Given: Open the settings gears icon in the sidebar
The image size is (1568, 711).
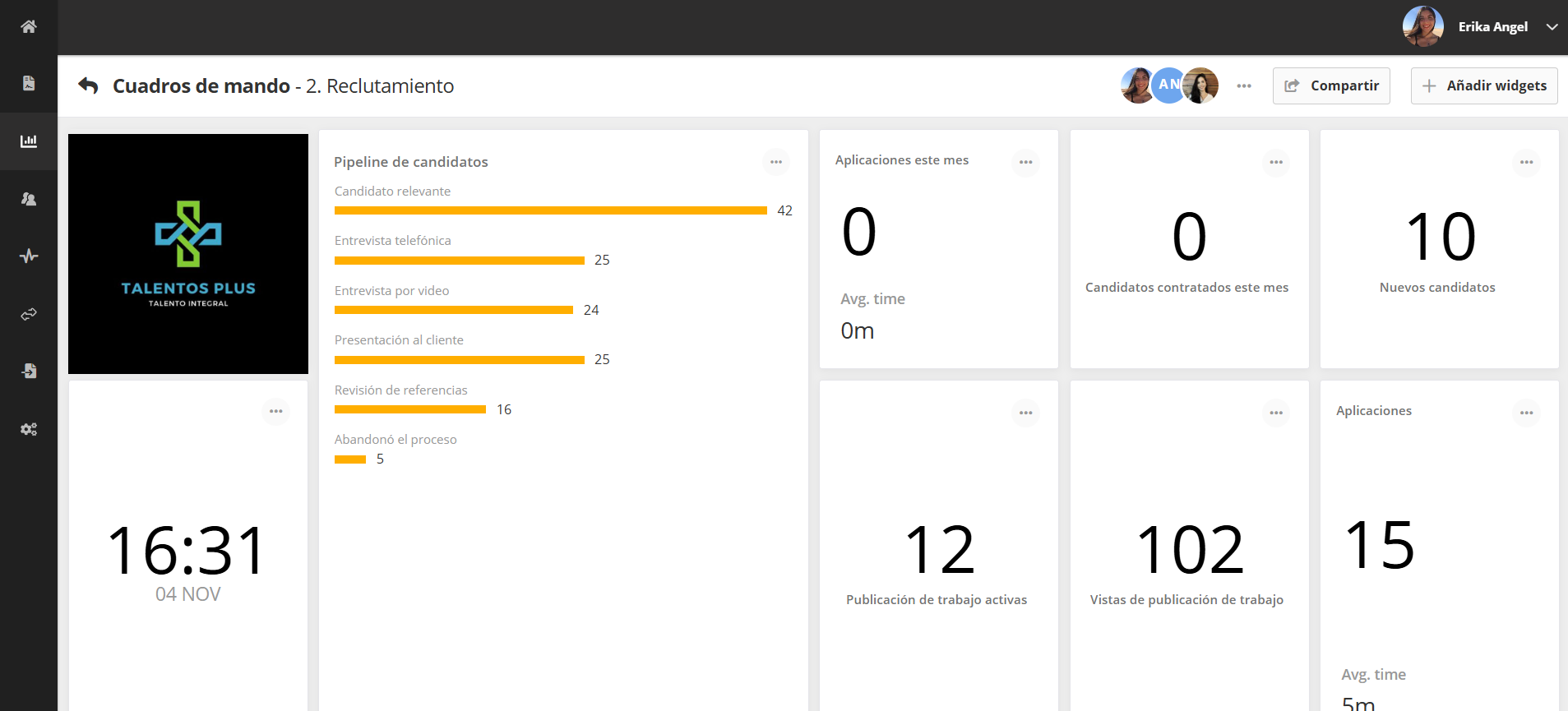Looking at the screenshot, I should coord(29,429).
